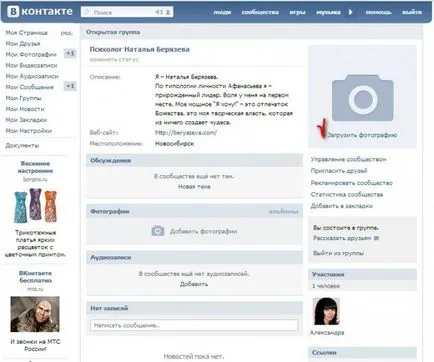Image resolution: width=434 pixels, height=362 pixels.
Task: Click the group title Психолог Наталья Берязева
Action: pos(139,49)
